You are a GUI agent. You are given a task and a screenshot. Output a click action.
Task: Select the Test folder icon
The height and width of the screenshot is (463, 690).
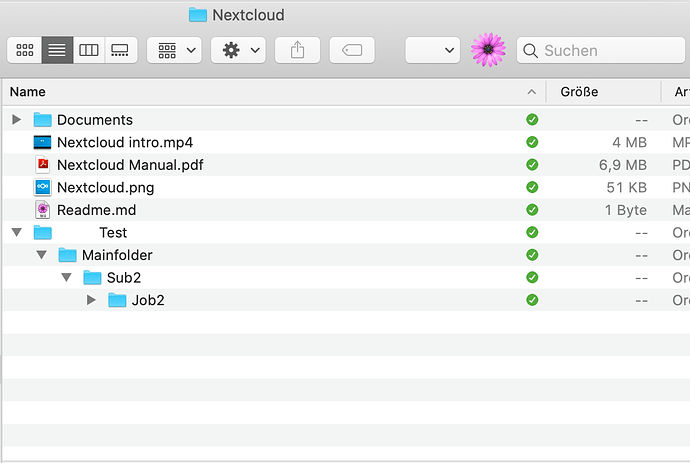[x=43, y=232]
